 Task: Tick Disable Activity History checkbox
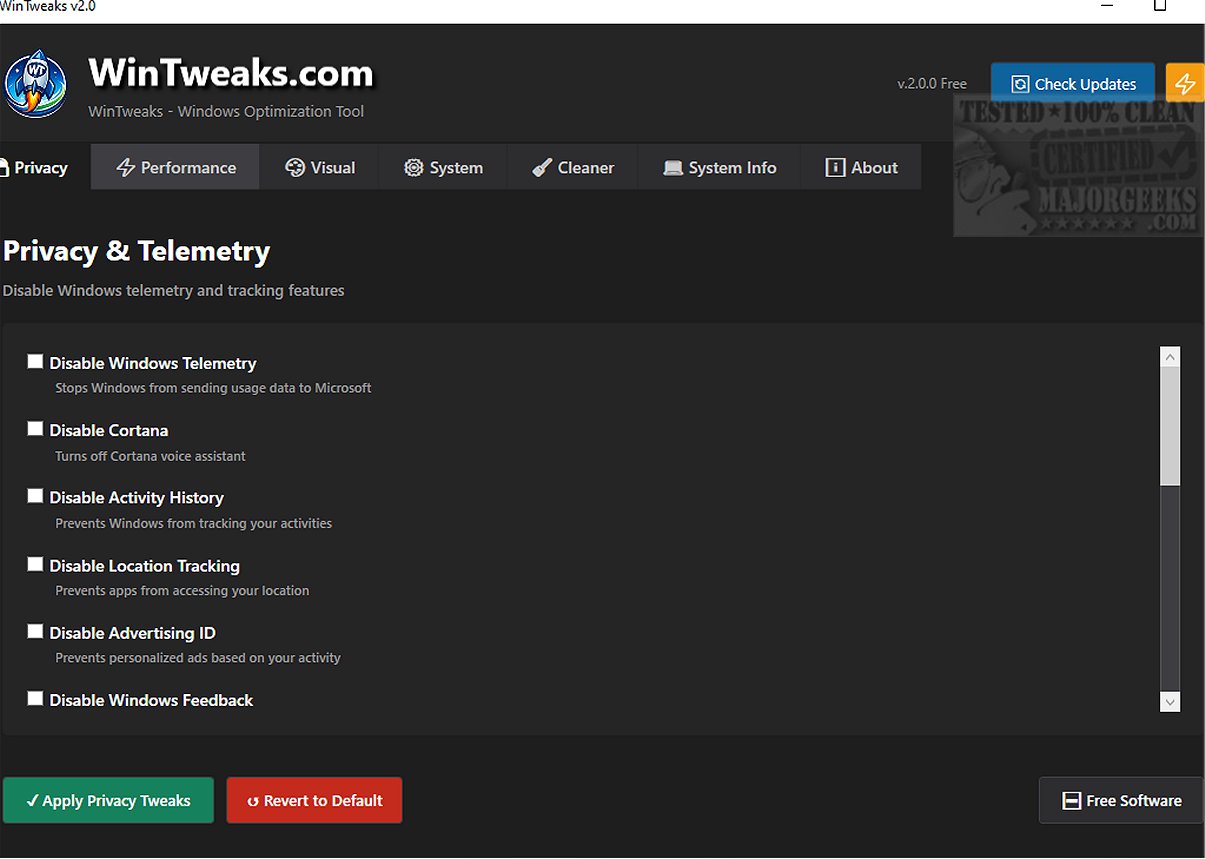click(x=35, y=496)
